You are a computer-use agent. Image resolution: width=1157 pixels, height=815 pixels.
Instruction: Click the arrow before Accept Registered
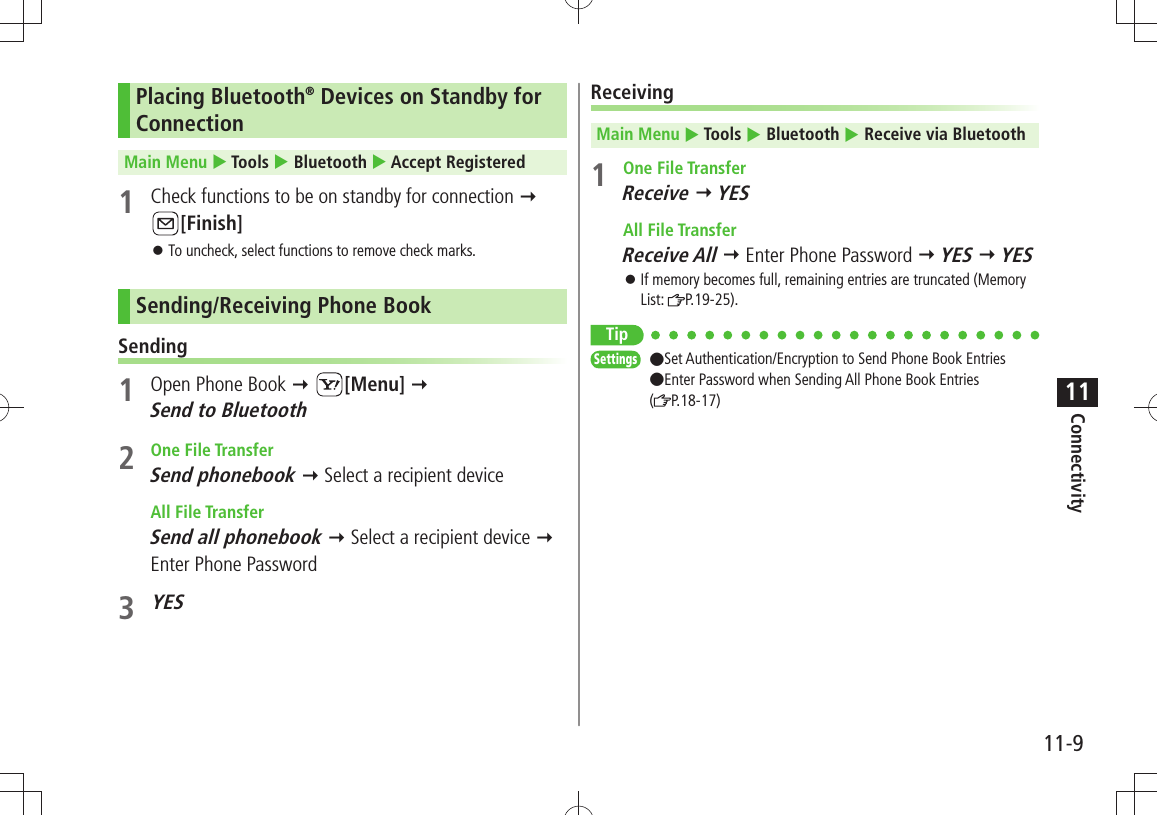379,162
